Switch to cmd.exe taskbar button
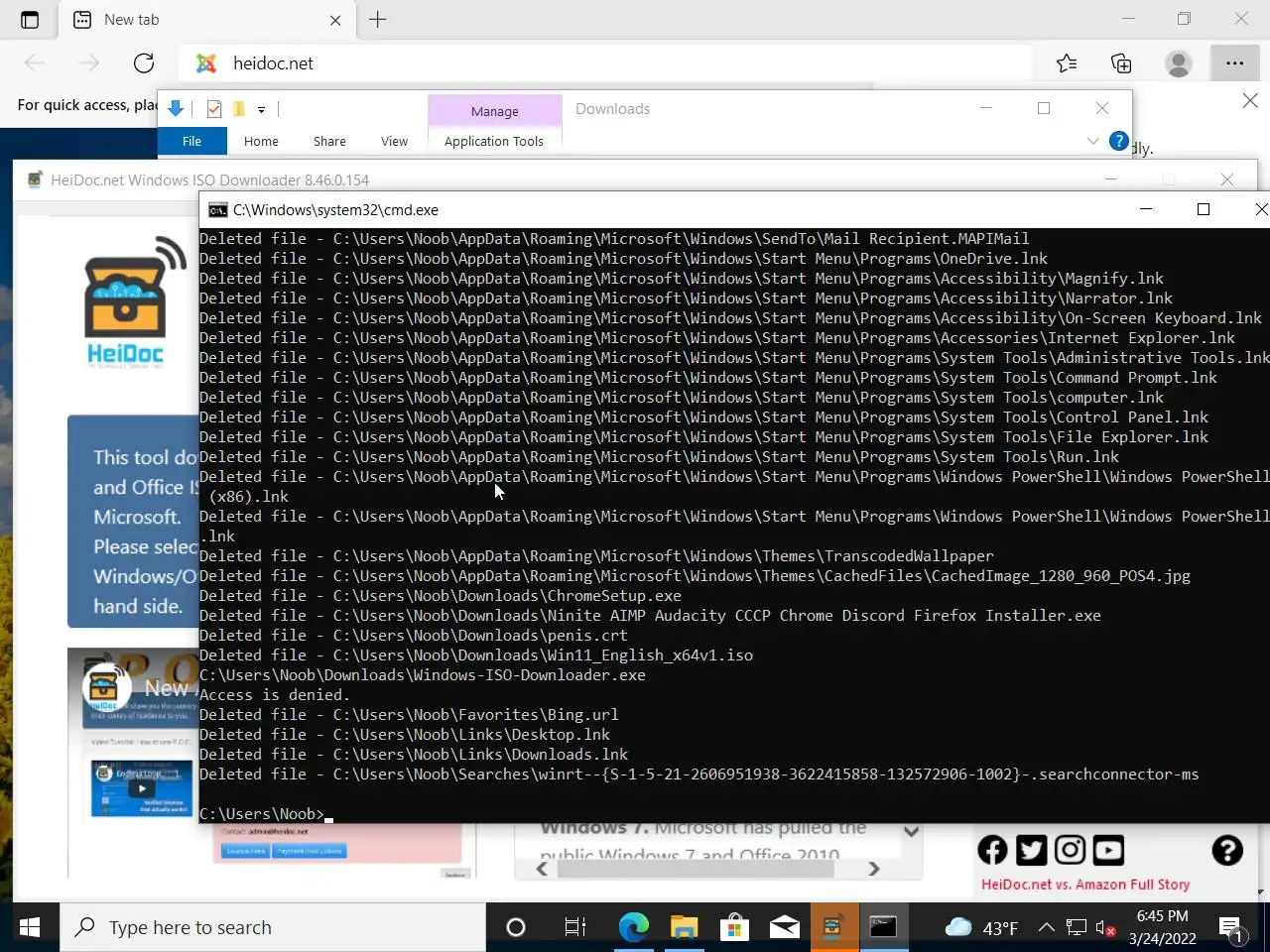Screen dimensions: 1270x952 tap(883, 927)
